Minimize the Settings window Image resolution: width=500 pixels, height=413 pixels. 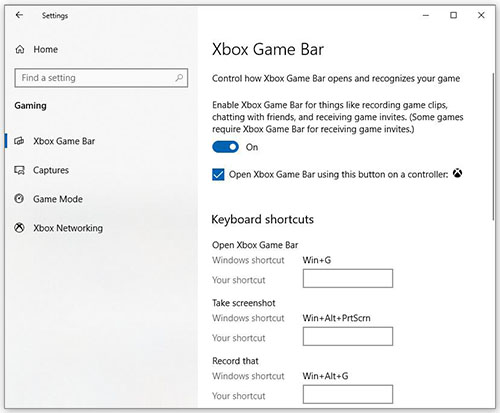(x=426, y=15)
